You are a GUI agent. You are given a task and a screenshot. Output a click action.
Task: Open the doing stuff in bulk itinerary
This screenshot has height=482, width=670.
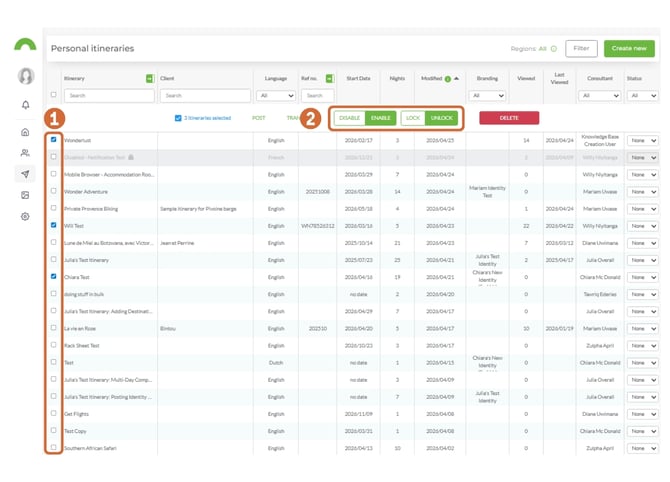pos(84,294)
